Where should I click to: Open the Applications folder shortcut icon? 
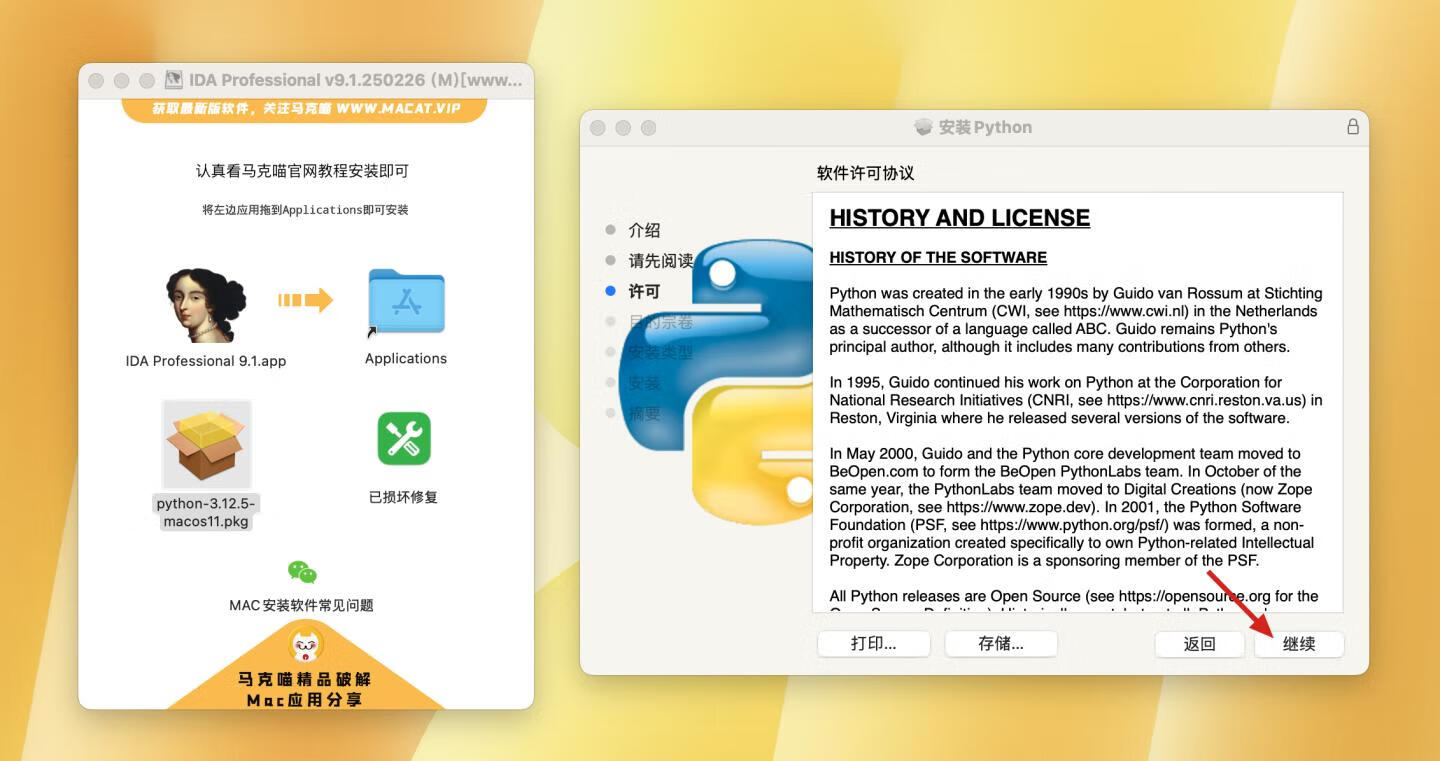[405, 303]
